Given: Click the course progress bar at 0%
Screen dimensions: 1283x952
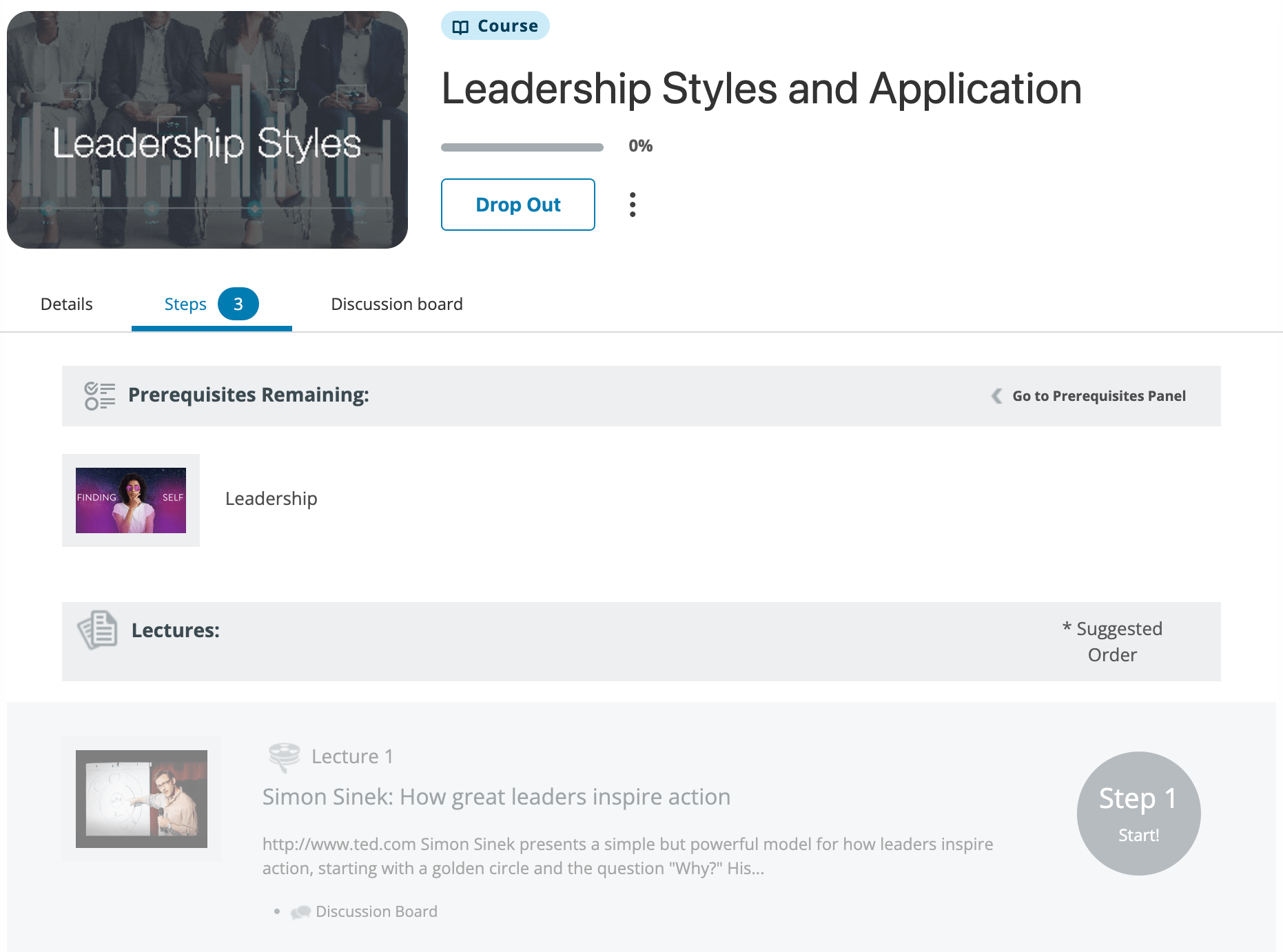Looking at the screenshot, I should (x=522, y=147).
